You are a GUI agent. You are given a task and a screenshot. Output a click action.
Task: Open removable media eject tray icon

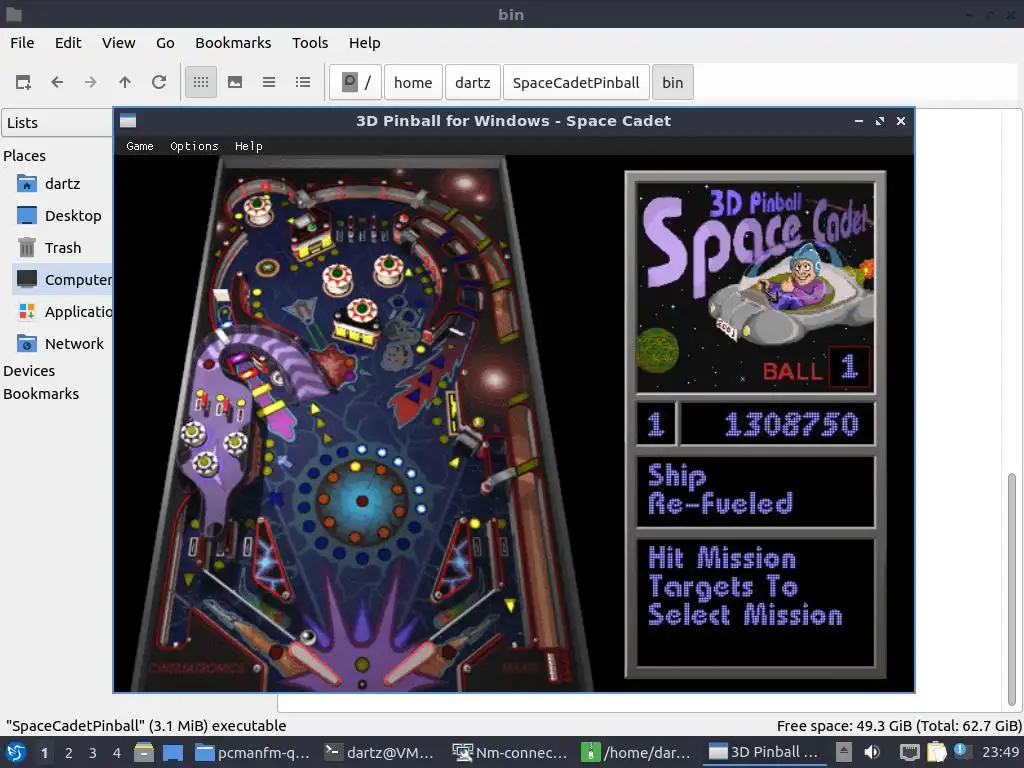pyautogui.click(x=844, y=753)
